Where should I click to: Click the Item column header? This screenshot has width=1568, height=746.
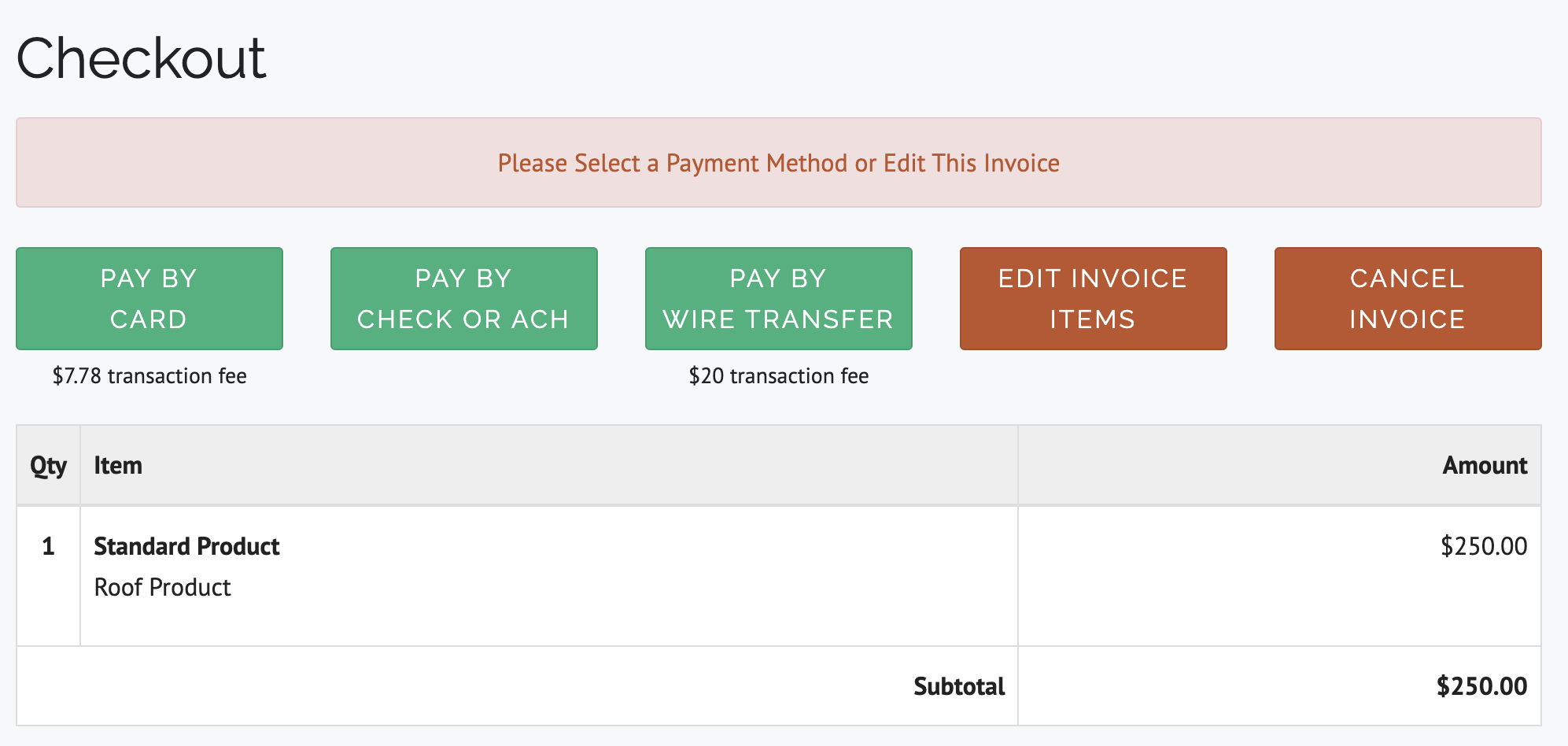coord(118,465)
